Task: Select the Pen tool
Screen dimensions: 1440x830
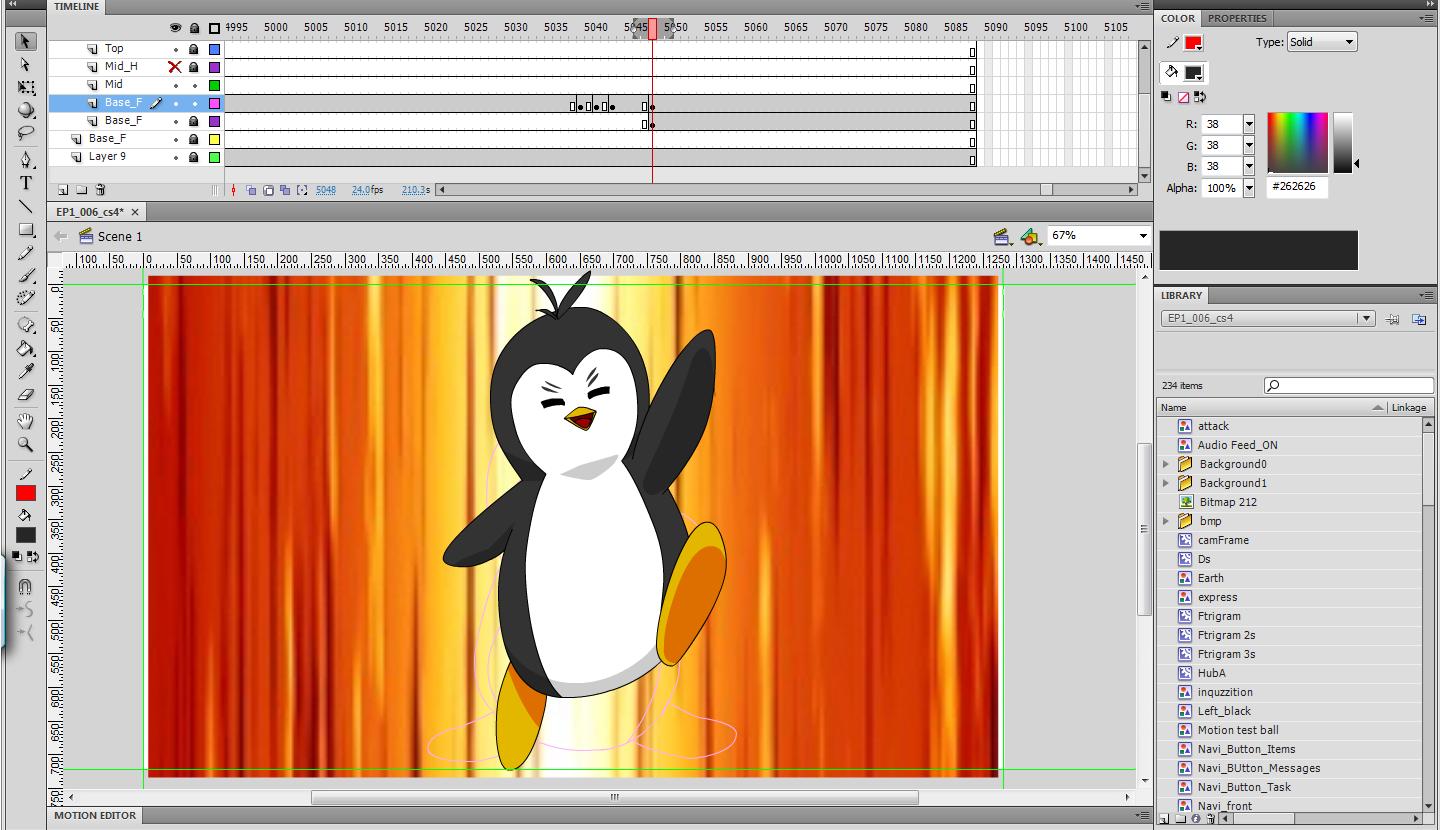Action: pyautogui.click(x=26, y=160)
